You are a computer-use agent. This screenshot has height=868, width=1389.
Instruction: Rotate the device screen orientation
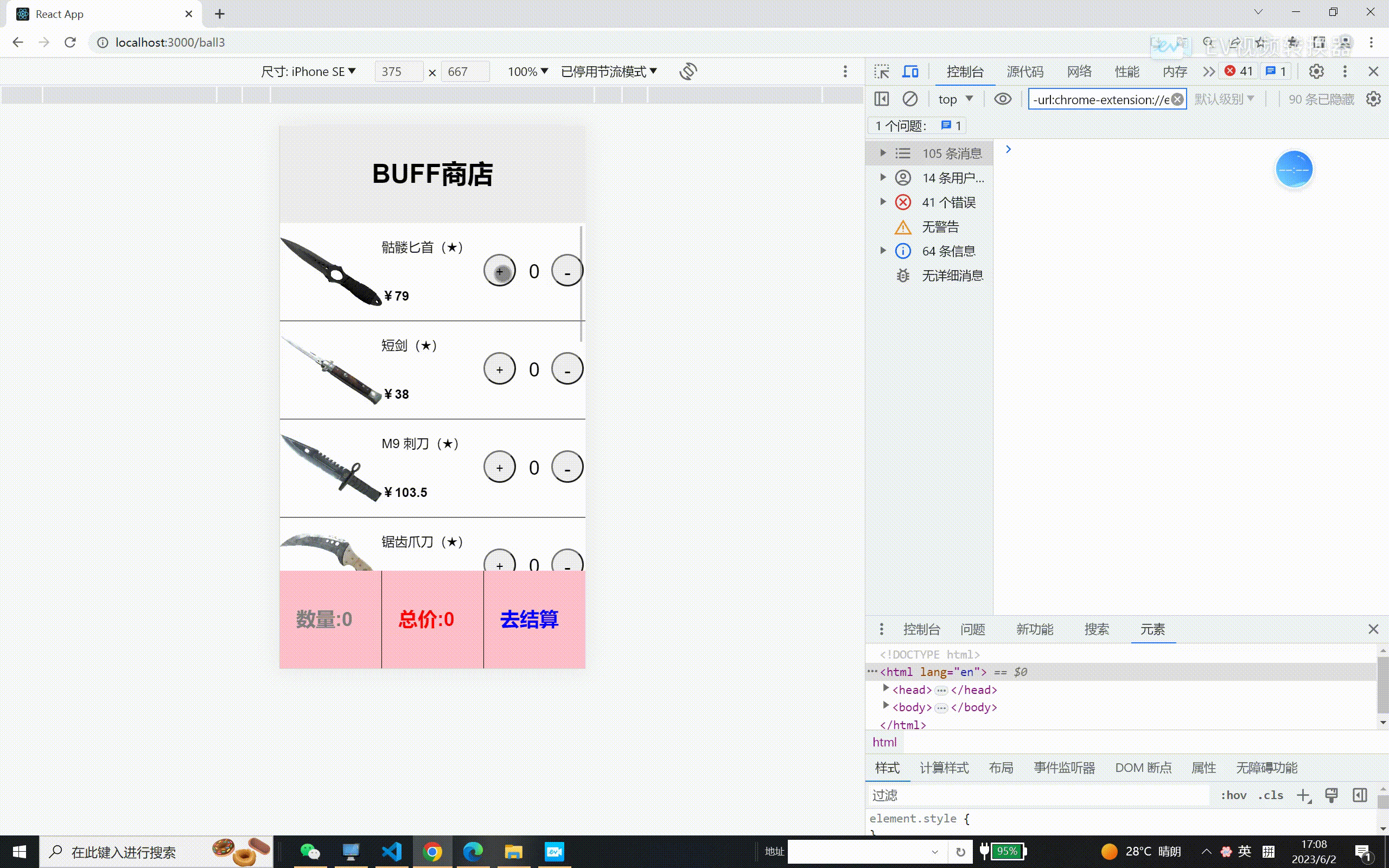click(687, 72)
